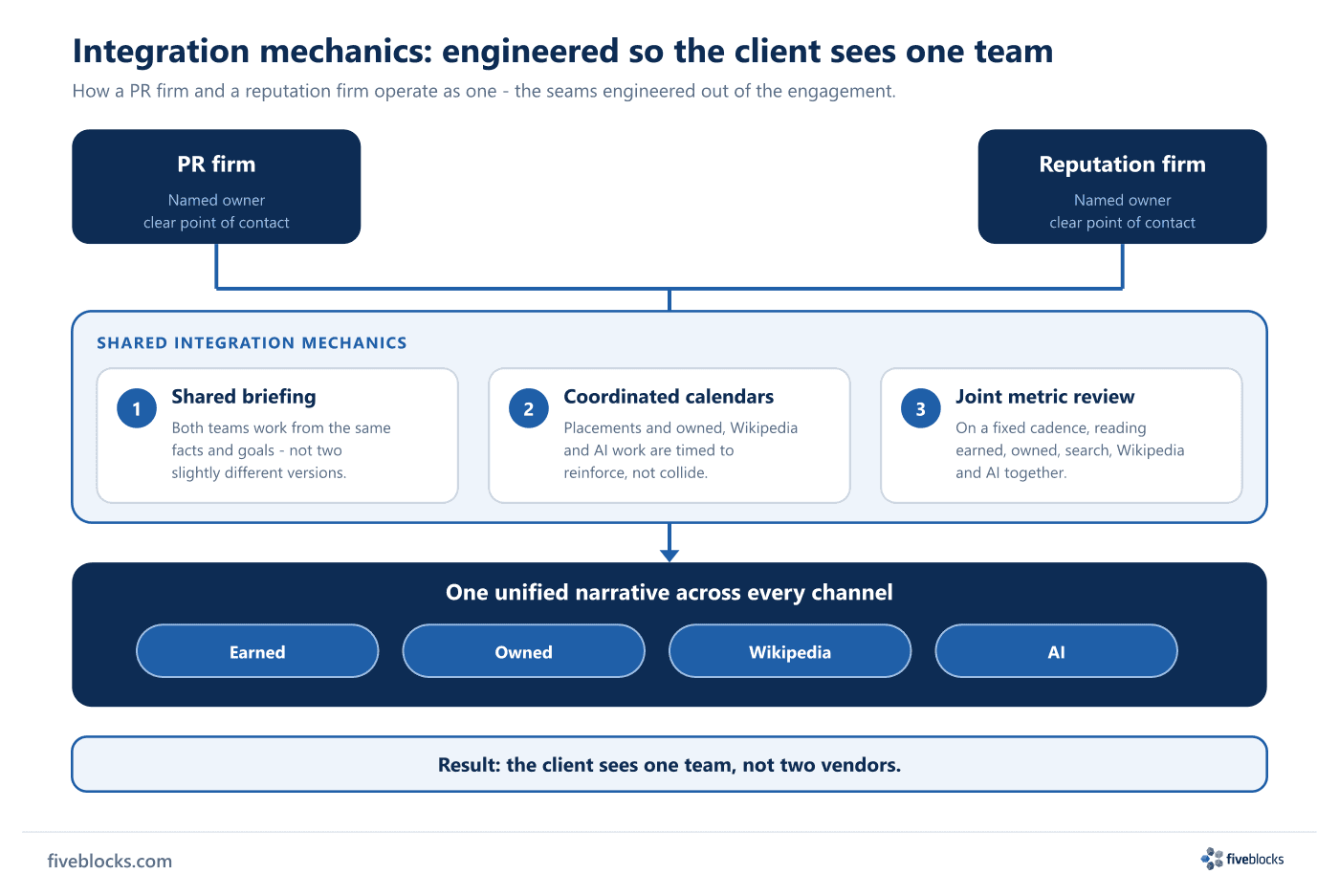Click the PR firm box
The height and width of the screenshot is (896, 1339).
click(x=216, y=186)
